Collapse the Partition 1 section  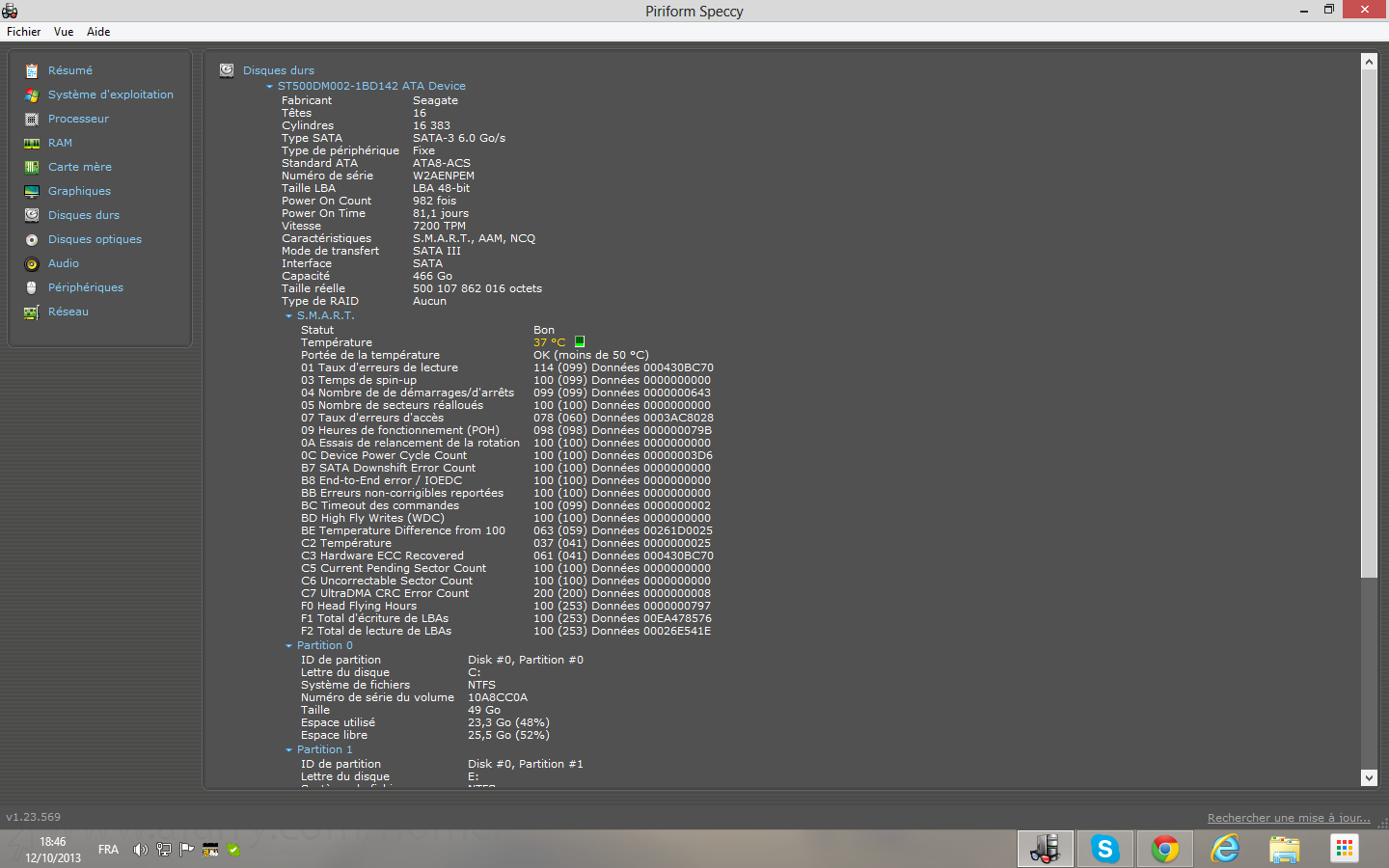pos(288,750)
